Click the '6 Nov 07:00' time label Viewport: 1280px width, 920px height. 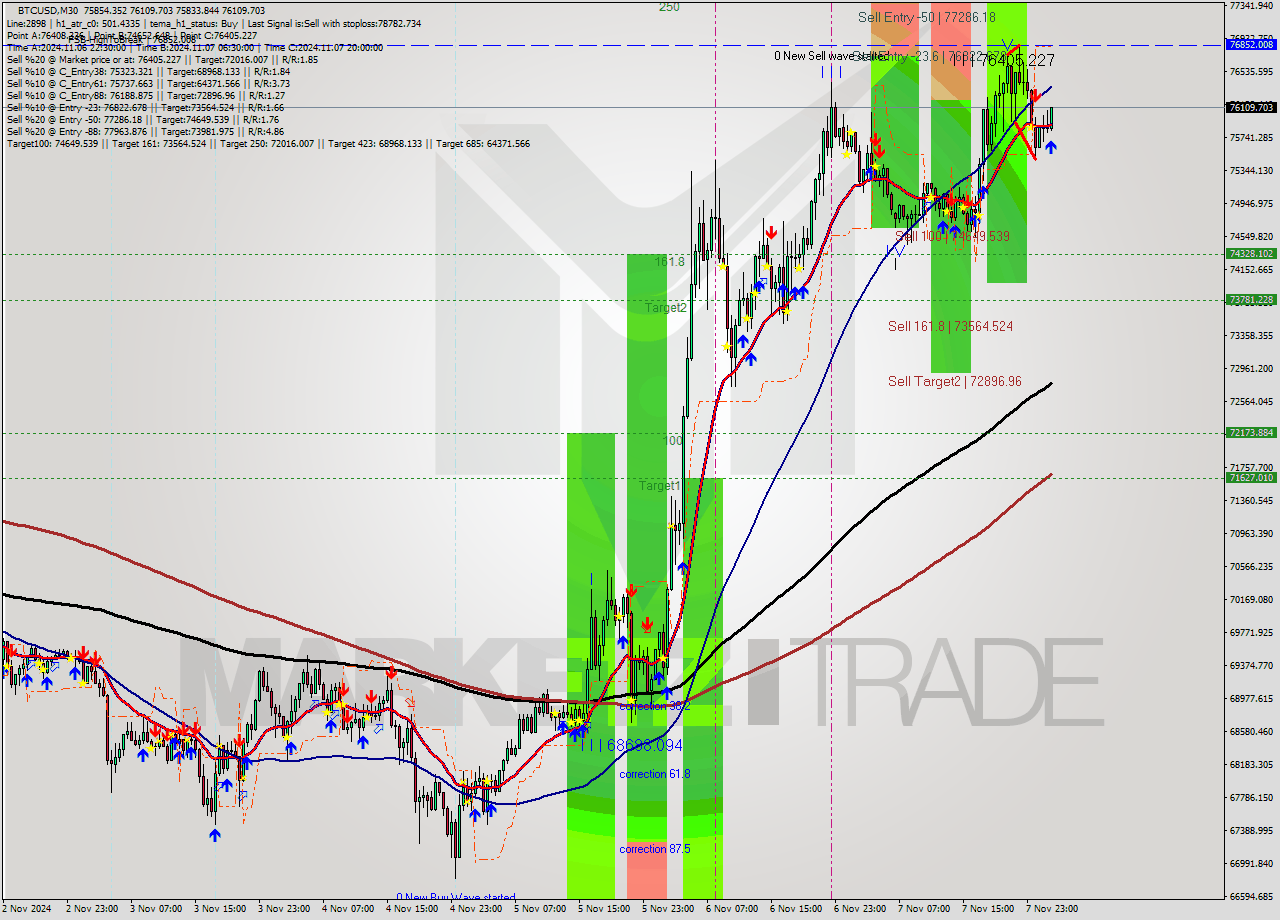coord(732,909)
